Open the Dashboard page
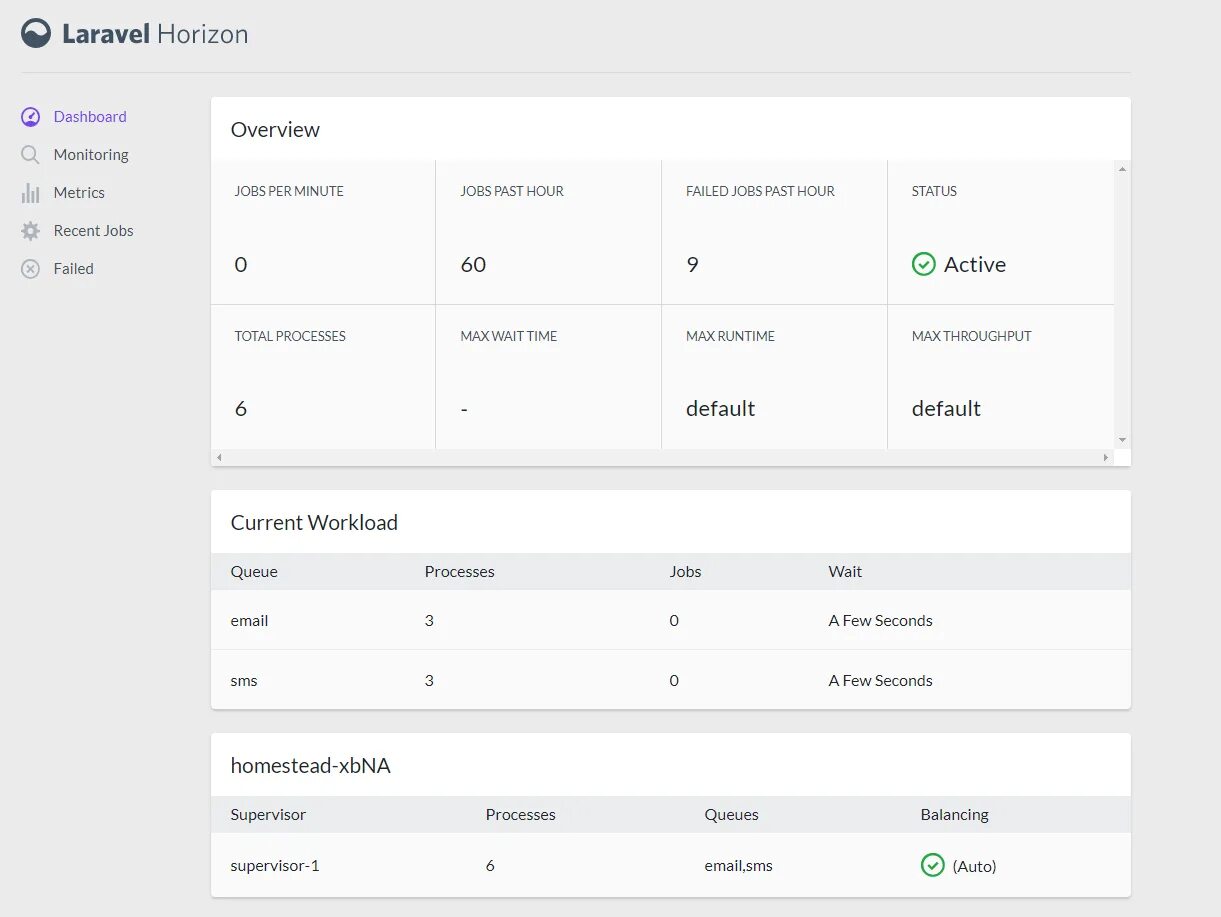 pyautogui.click(x=90, y=117)
